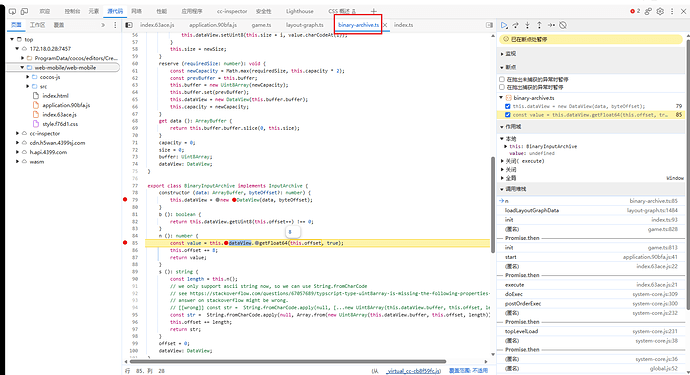Switch to the 控制台 Console tab
Screen dimensions: 690x375
click(72, 11)
